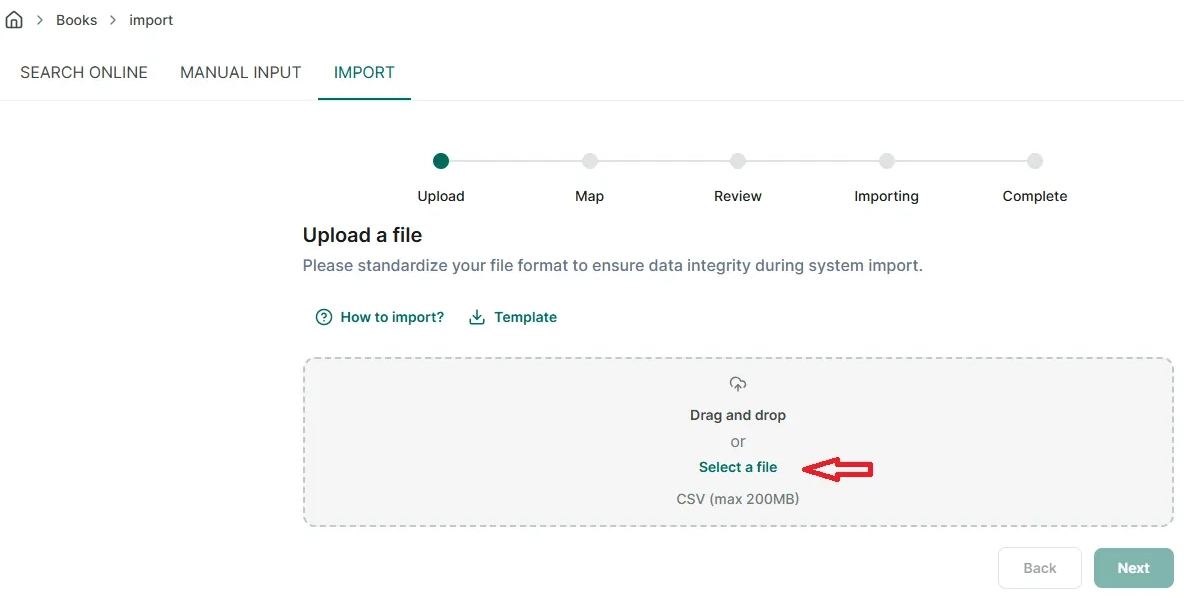This screenshot has width=1184, height=598.
Task: Click the cloud upload icon
Action: 738,384
